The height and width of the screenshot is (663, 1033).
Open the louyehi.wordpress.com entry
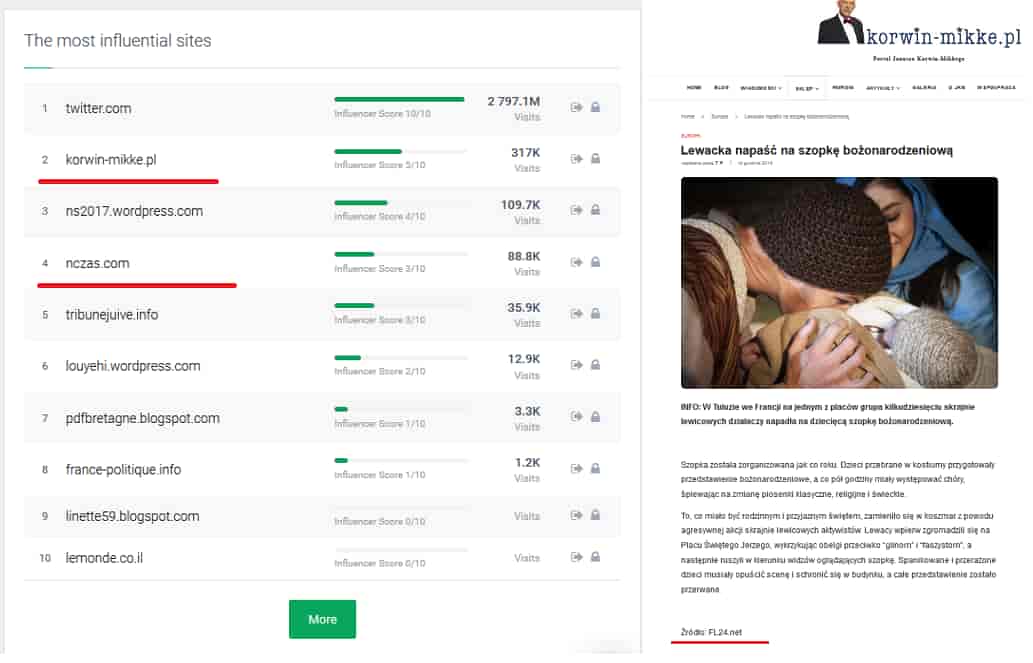132,366
